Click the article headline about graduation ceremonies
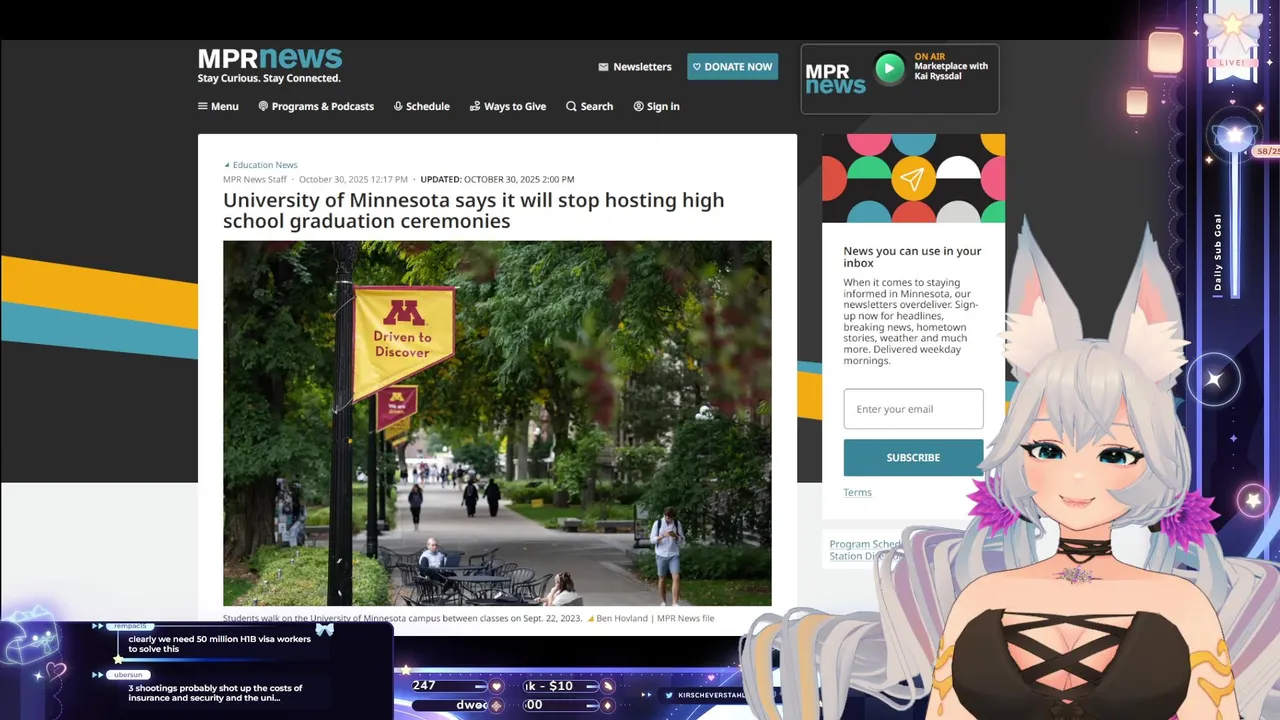This screenshot has width=1280, height=720. pyautogui.click(x=473, y=210)
